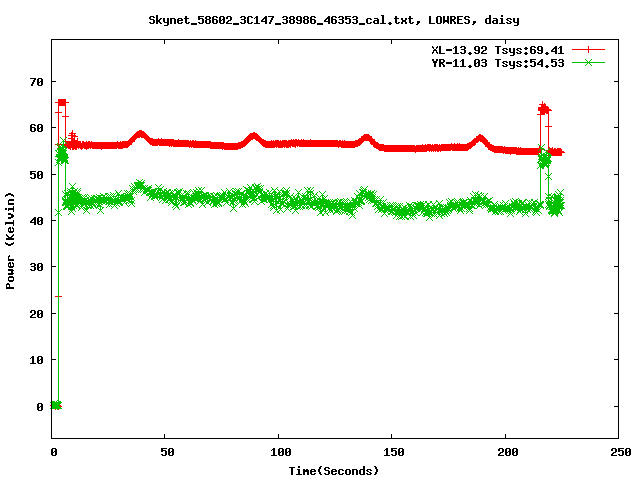Click x-axis tick label 200
640x480 pixels.
pos(507,452)
